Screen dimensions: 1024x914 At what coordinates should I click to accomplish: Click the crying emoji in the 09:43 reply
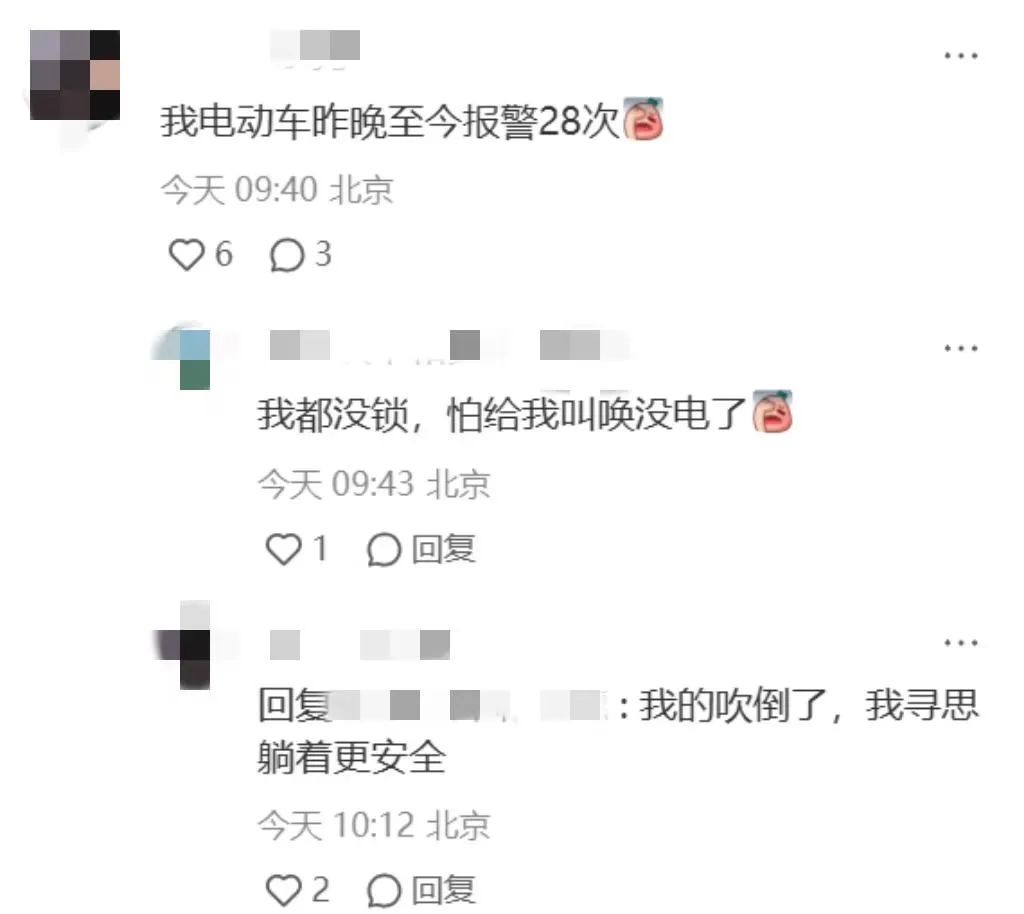(773, 411)
